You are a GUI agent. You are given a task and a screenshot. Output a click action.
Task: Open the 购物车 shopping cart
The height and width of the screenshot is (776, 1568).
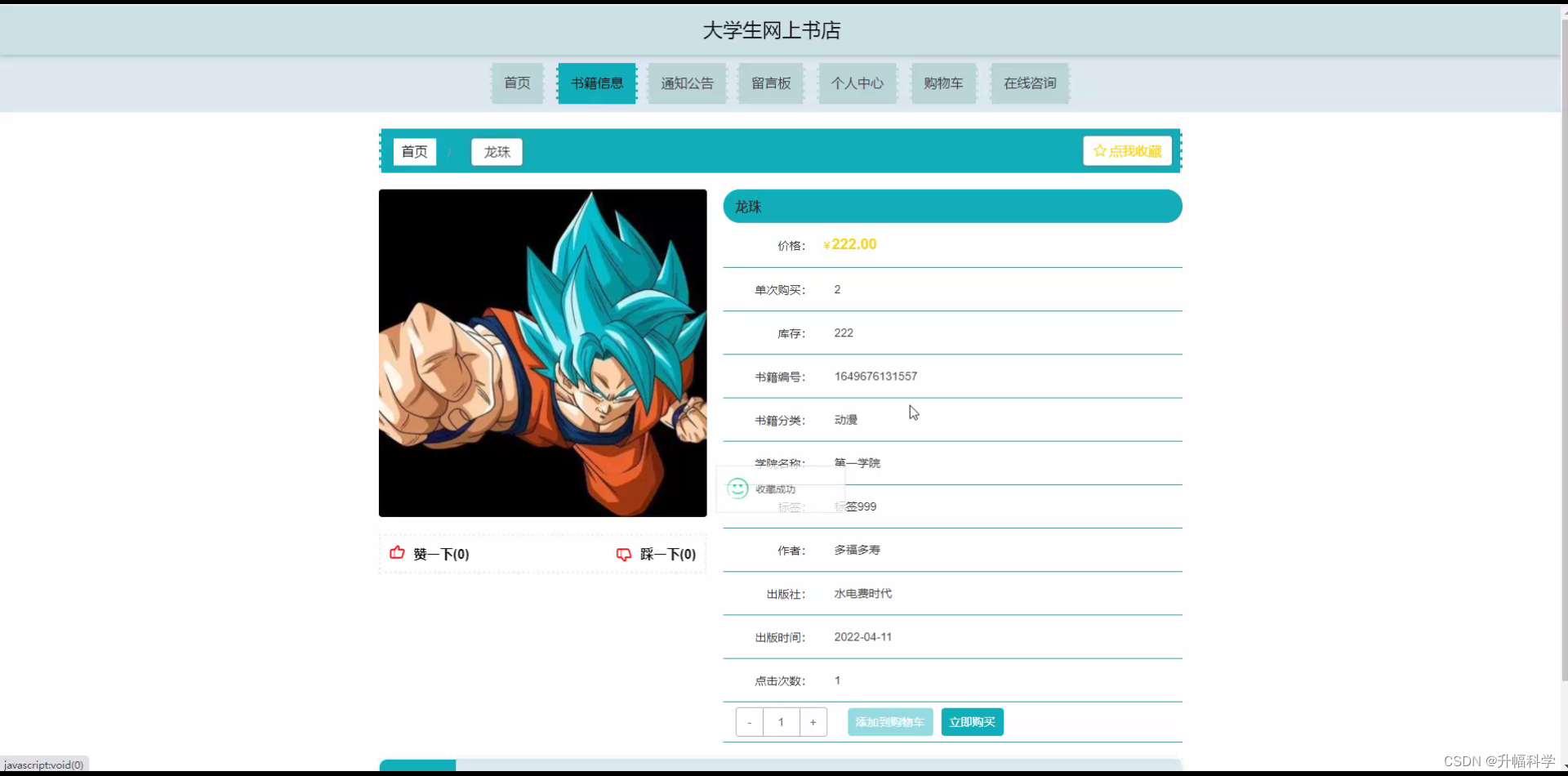tap(943, 83)
